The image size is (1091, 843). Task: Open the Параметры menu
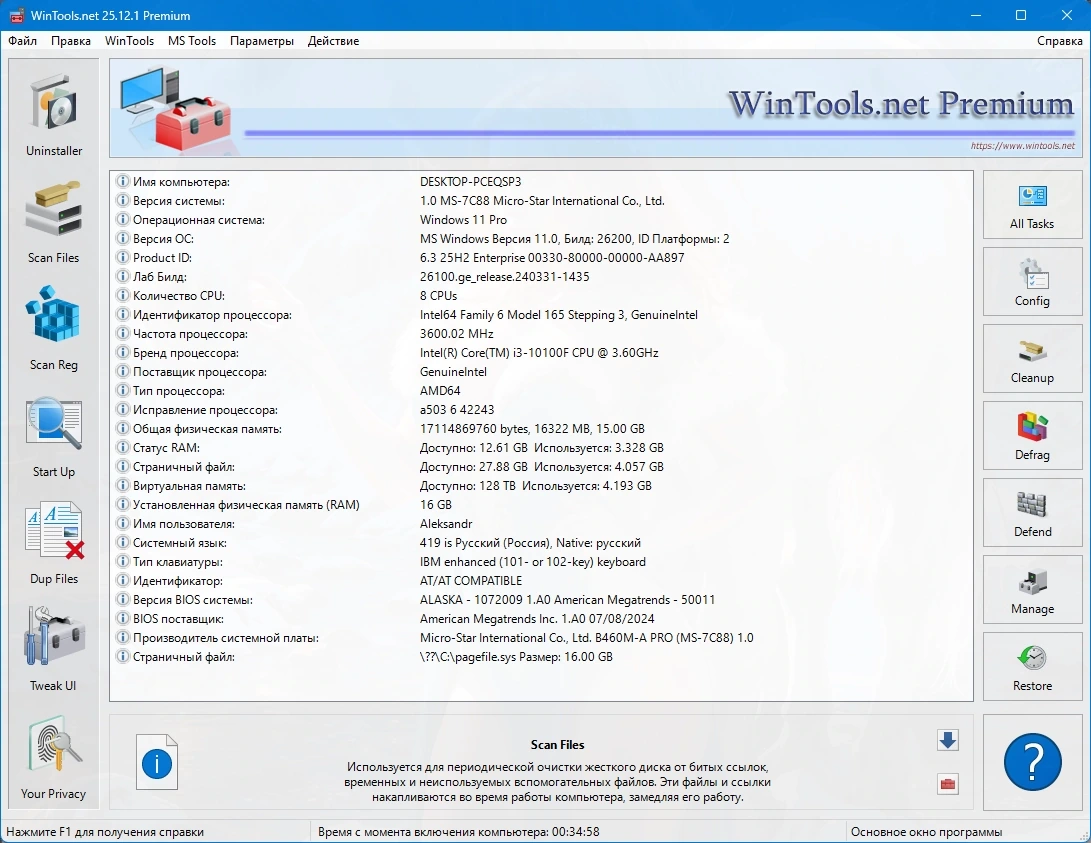pos(262,41)
